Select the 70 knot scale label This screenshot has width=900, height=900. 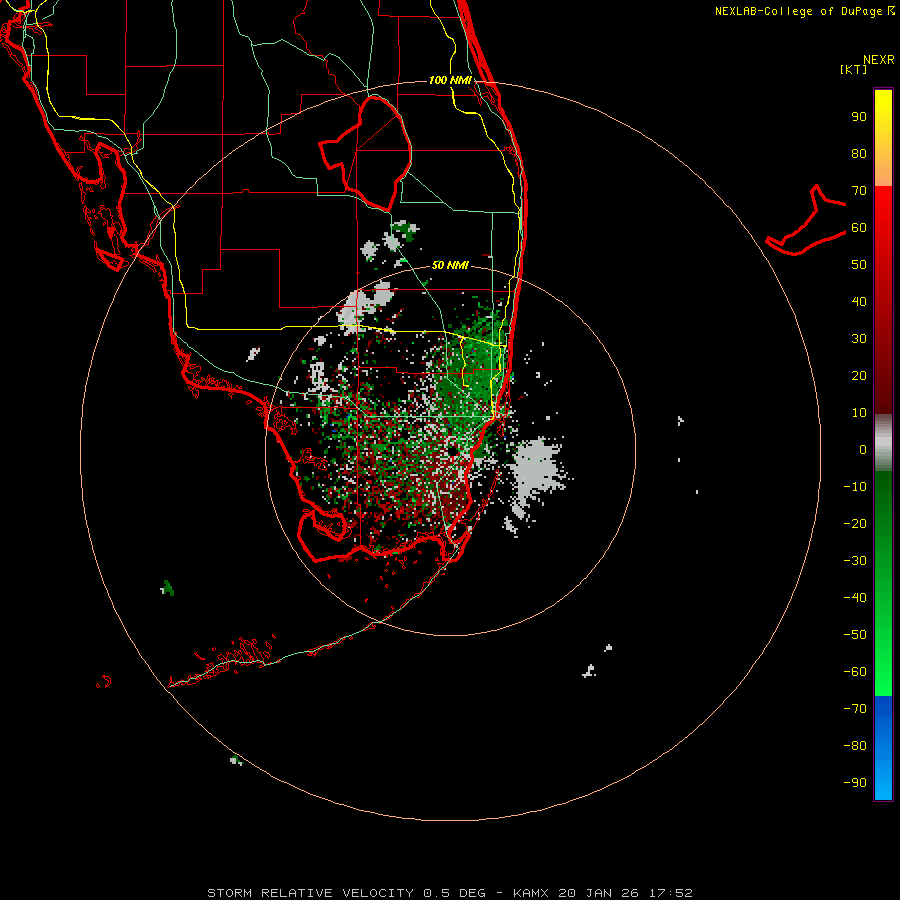(x=859, y=191)
